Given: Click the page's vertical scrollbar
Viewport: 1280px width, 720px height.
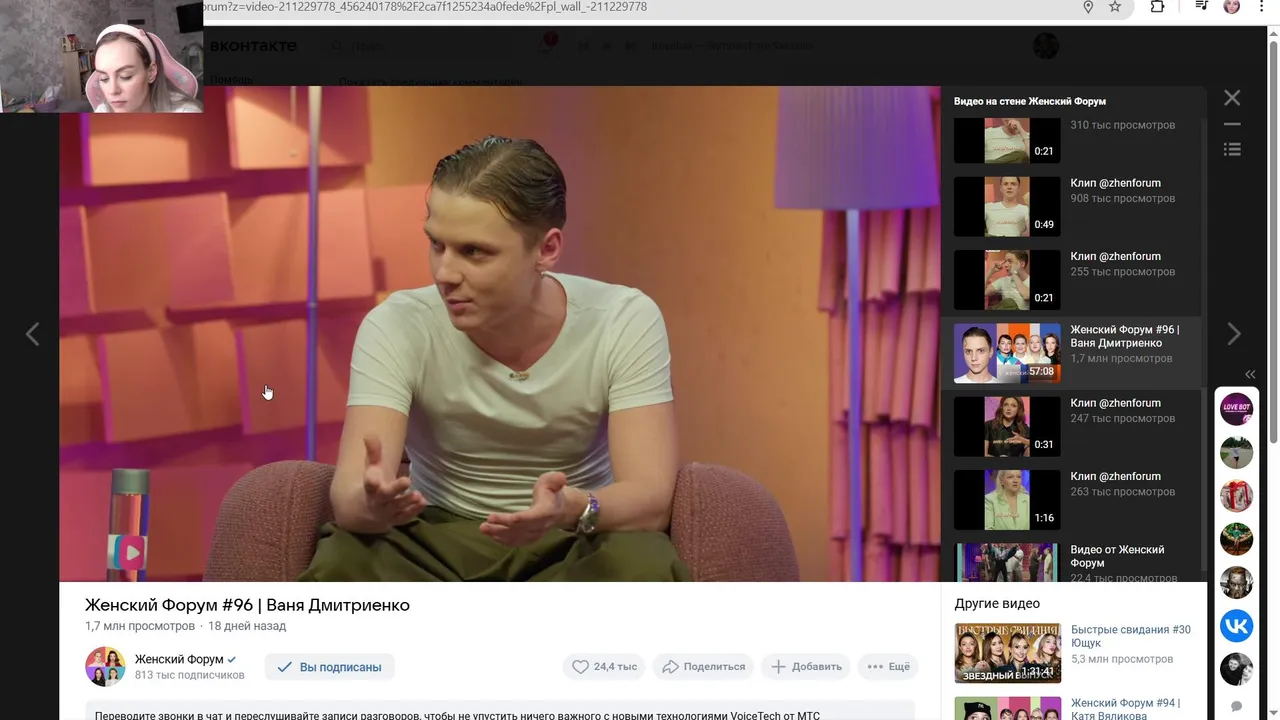Looking at the screenshot, I should (1273, 240).
